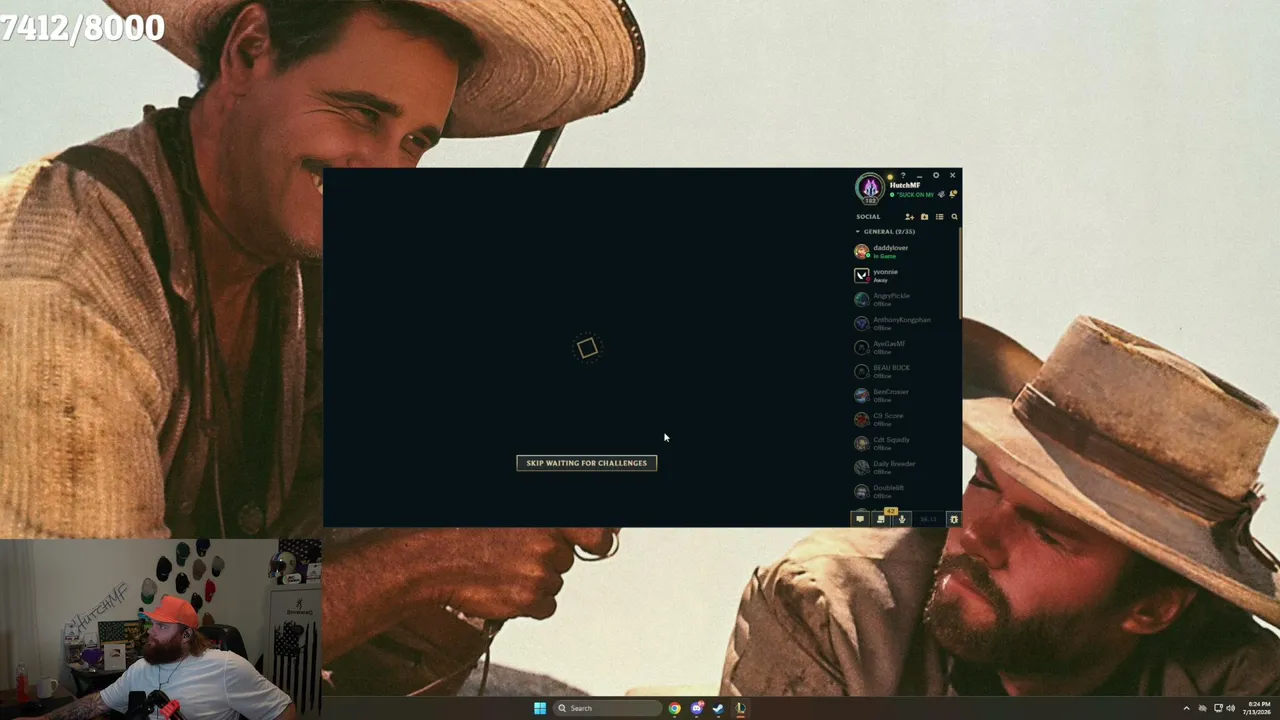Search friends with the magnifier icon

(954, 217)
